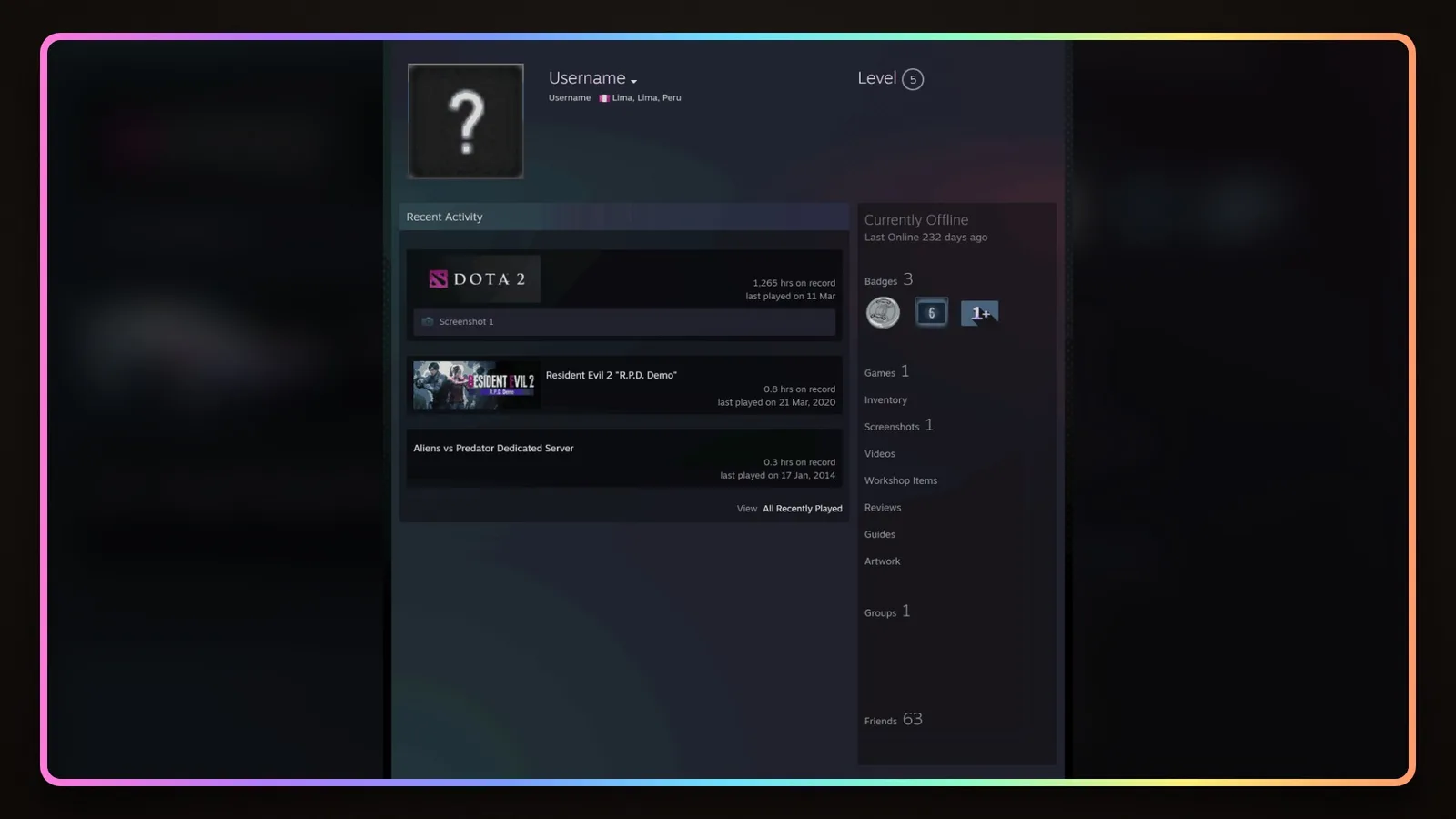The image size is (1456, 819).
Task: Open the Resident Evil 2 demo thumbnail
Action: click(477, 386)
